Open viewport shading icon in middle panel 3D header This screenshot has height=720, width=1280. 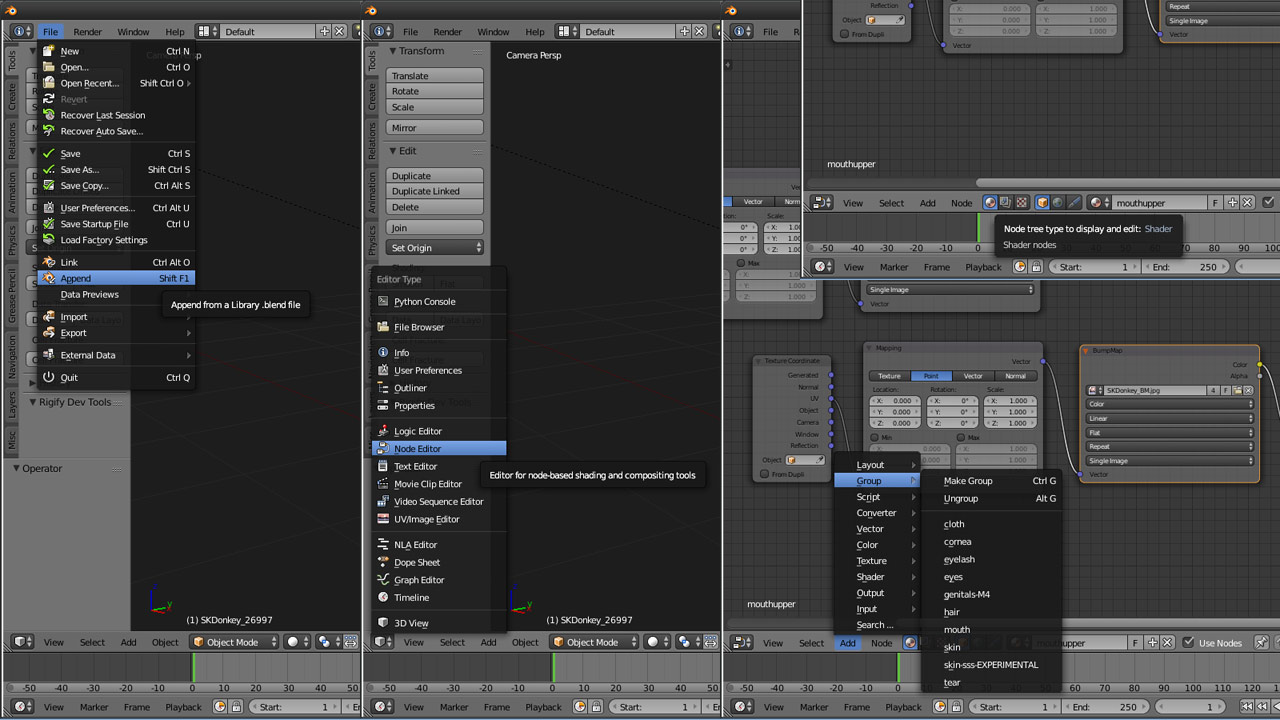(x=656, y=642)
